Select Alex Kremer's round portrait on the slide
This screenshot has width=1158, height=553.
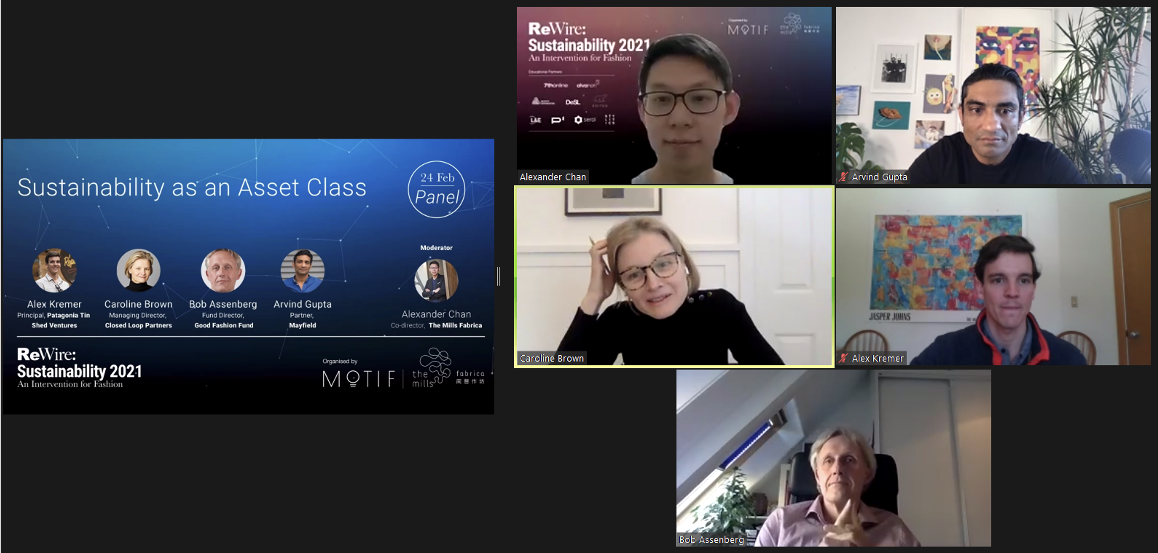(54, 270)
